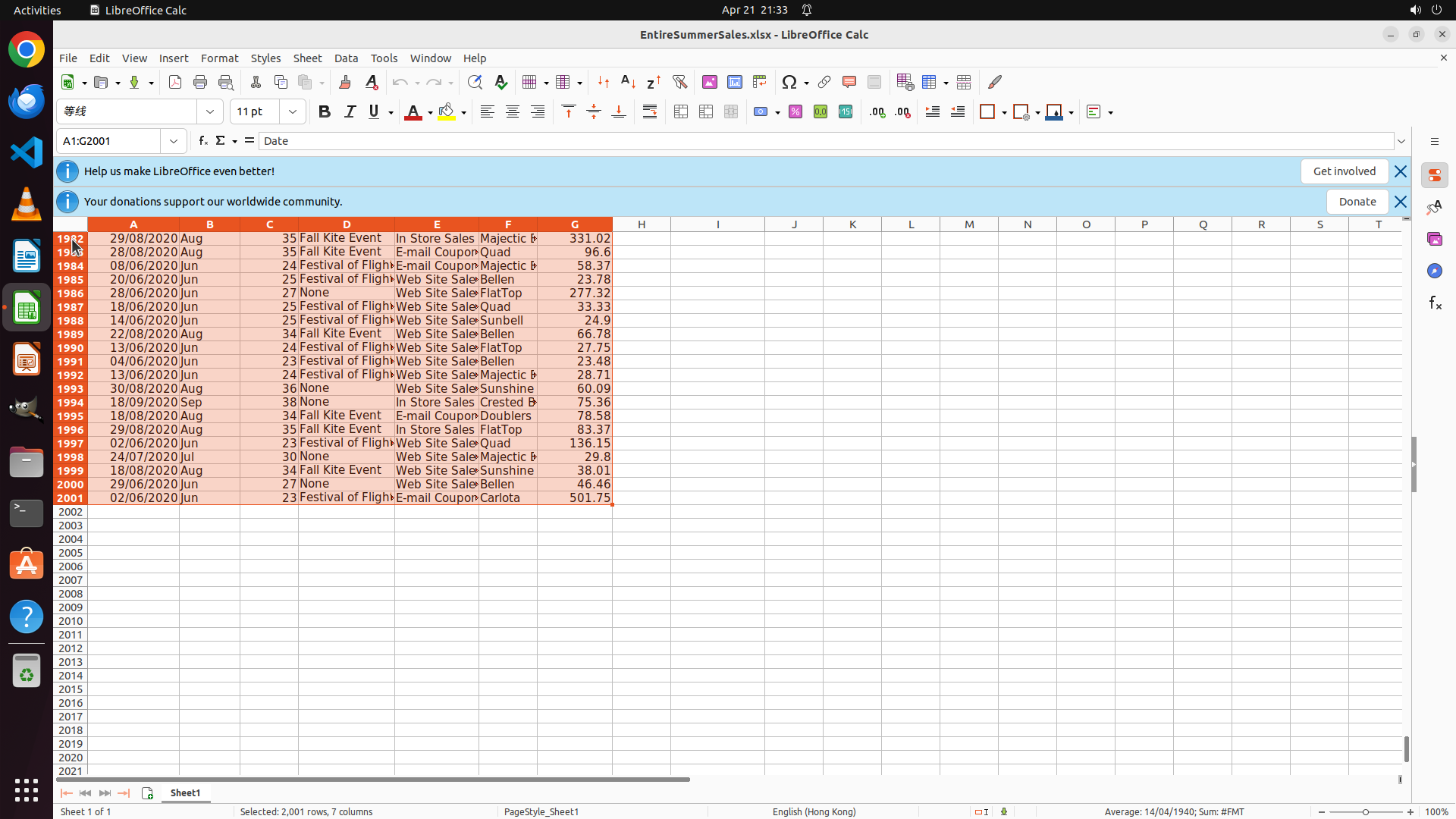The width and height of the screenshot is (1456, 819).
Task: Click the Donate button
Action: click(1357, 202)
